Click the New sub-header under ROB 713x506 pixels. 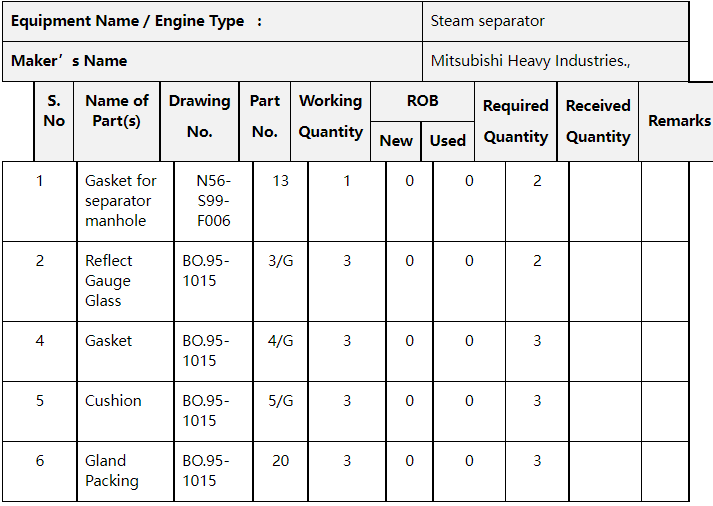396,141
